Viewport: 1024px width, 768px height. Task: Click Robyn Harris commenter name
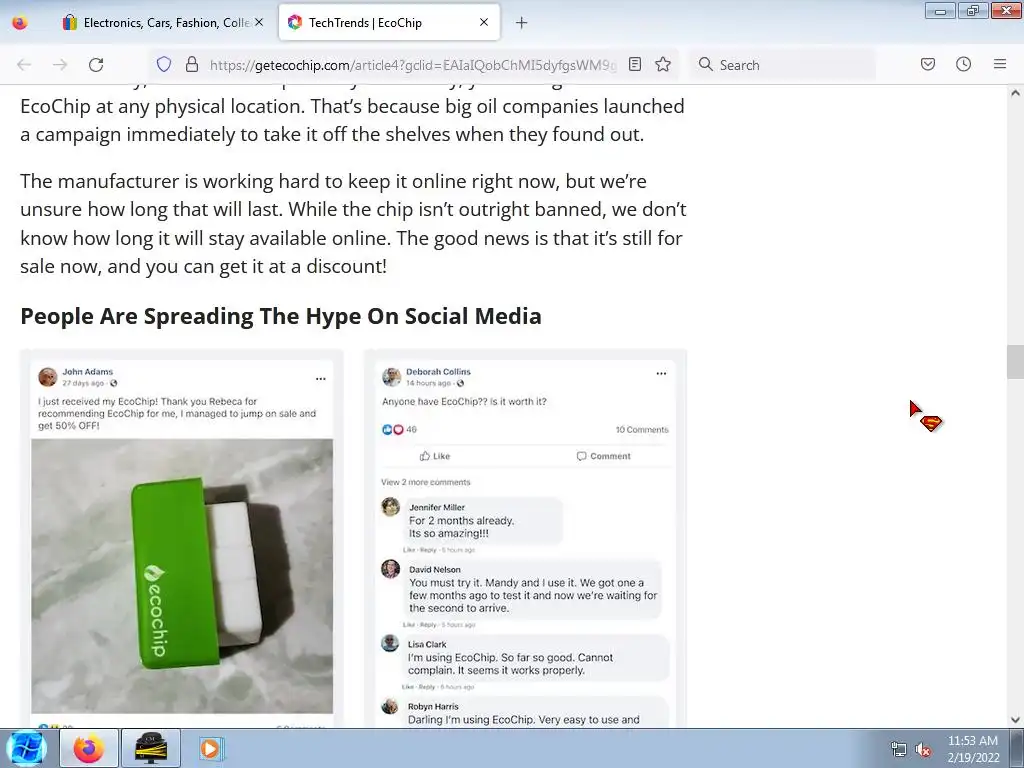click(x=433, y=707)
